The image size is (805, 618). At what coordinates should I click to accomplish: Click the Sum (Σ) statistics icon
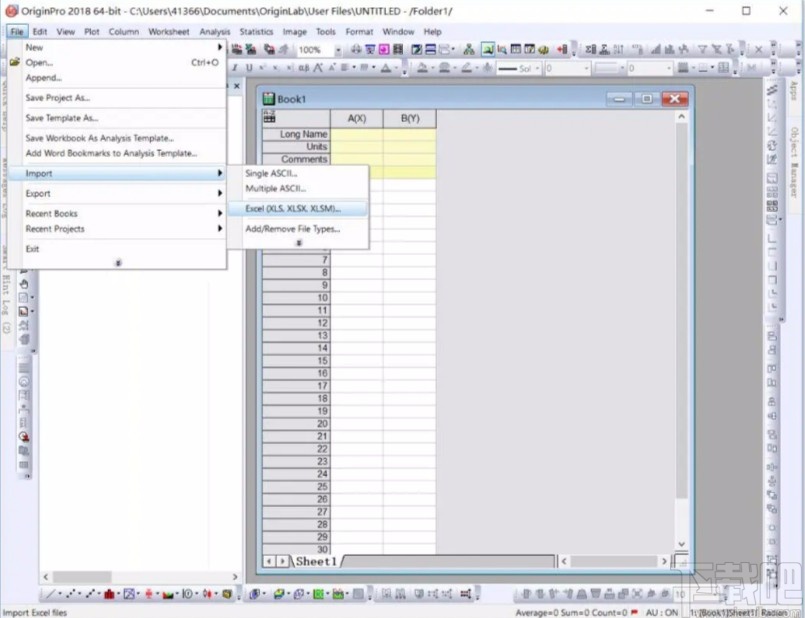click(590, 49)
